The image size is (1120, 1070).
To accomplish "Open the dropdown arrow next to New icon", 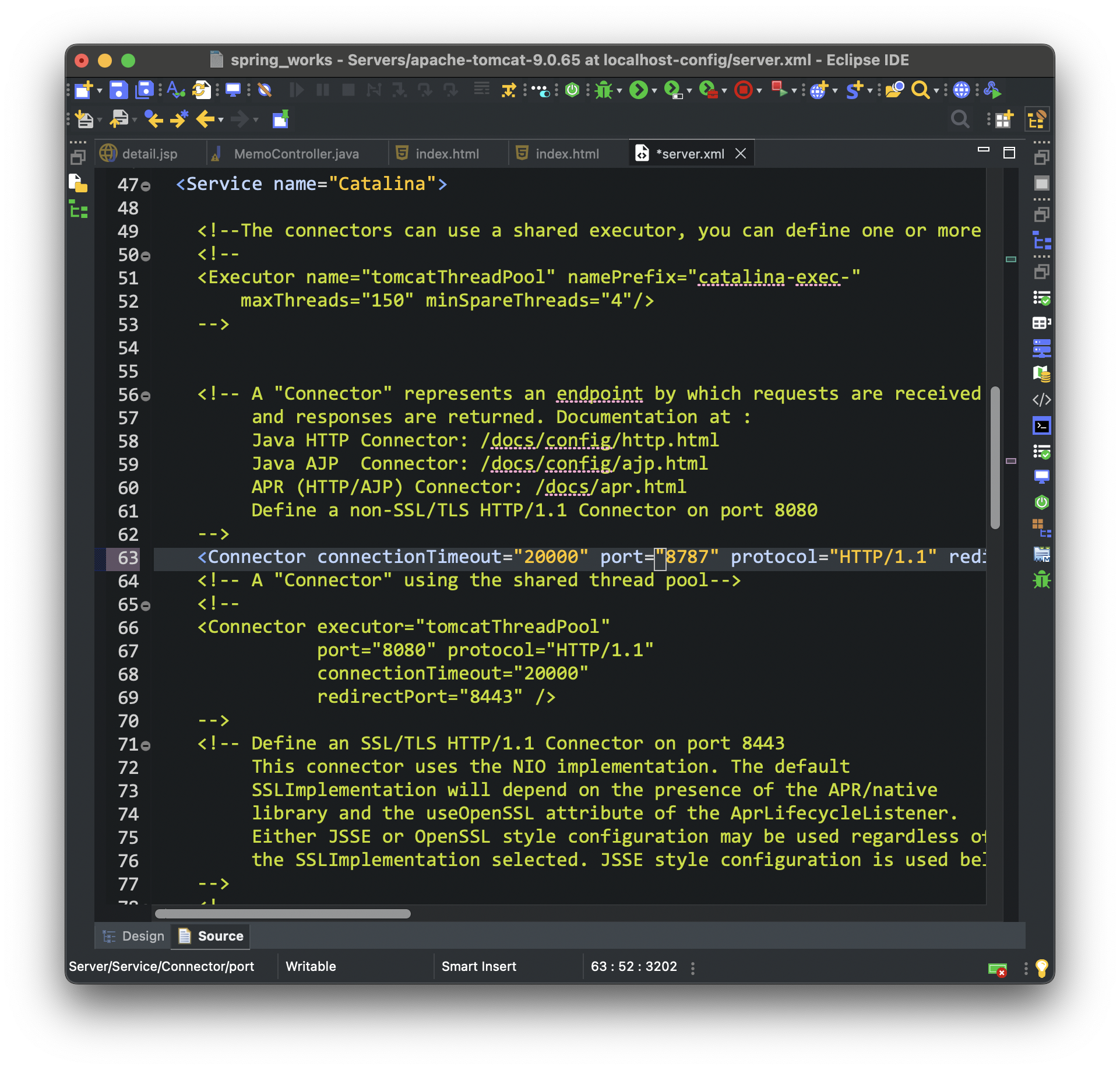I will point(100,91).
